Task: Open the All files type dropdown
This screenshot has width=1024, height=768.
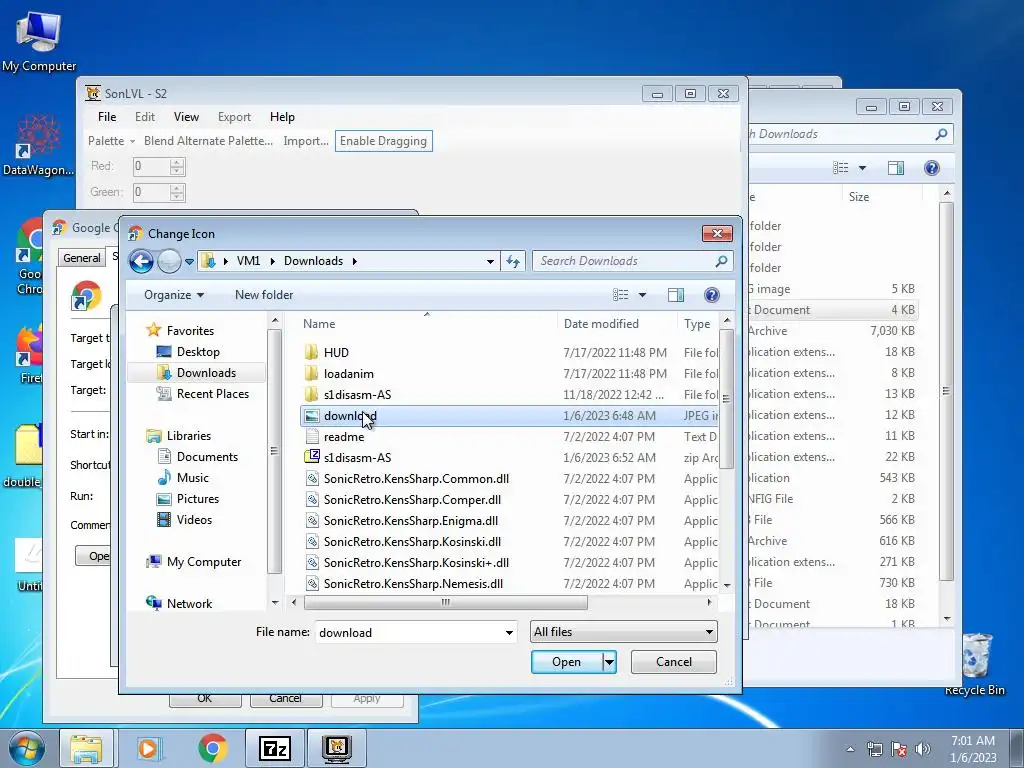Action: [x=624, y=632]
